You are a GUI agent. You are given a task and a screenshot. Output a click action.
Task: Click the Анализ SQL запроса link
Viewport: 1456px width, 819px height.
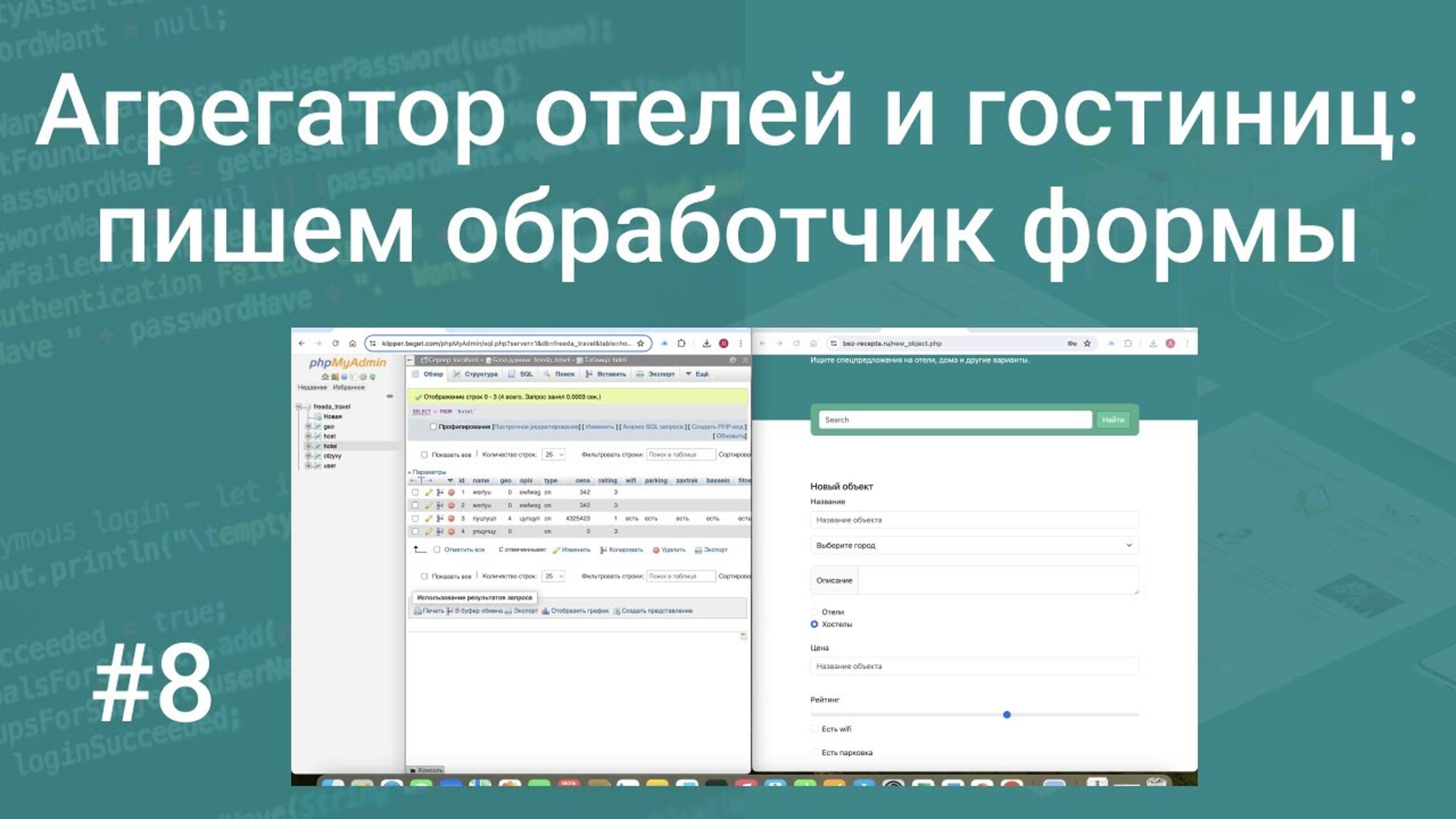[x=653, y=427]
